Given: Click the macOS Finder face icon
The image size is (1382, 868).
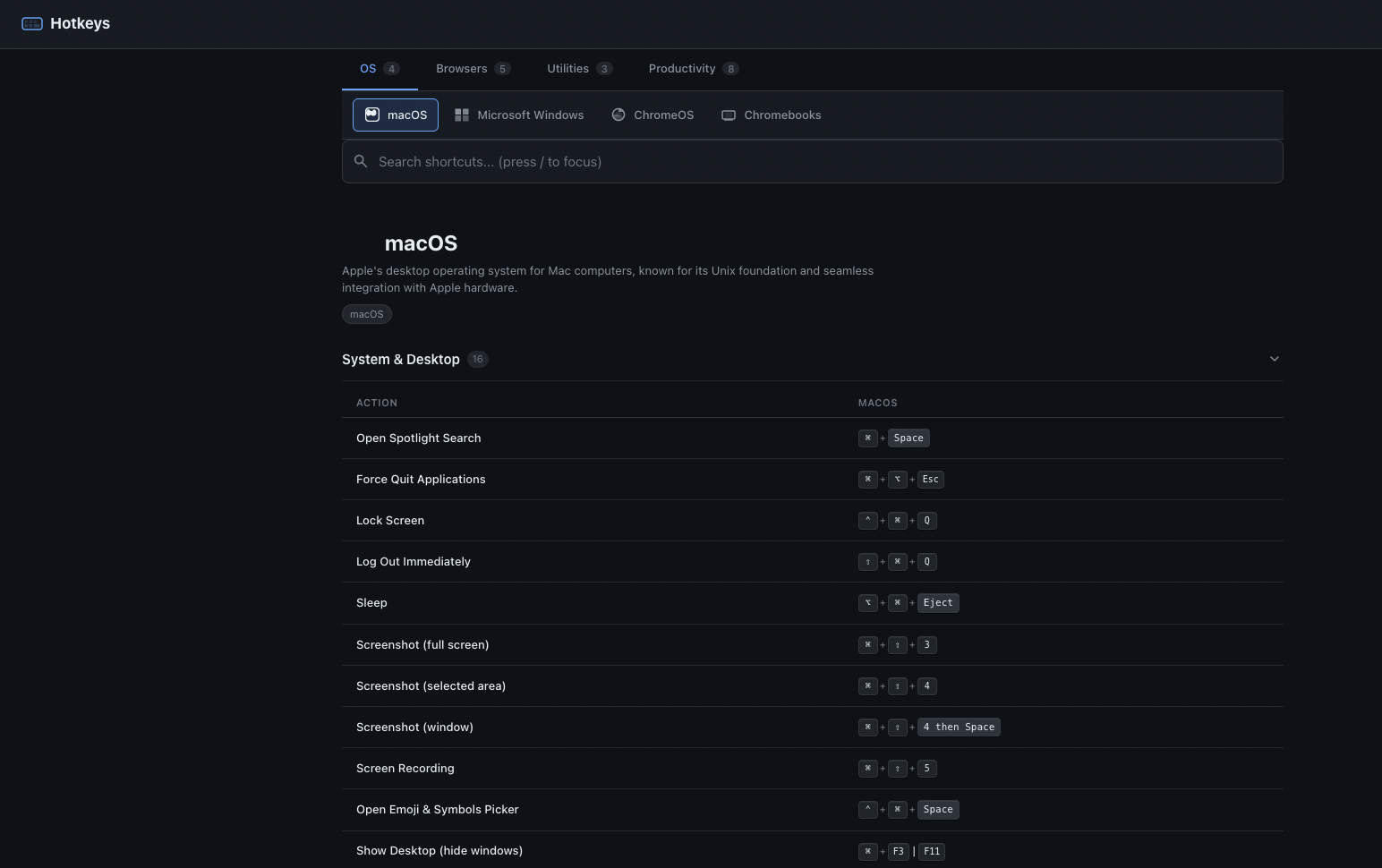Looking at the screenshot, I should click(371, 115).
